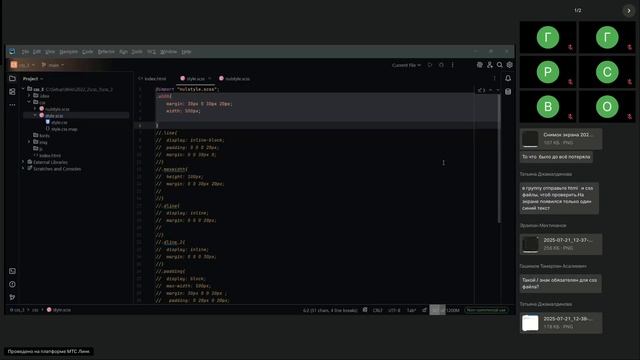The image size is (640, 360).
Task: Open the toolbar More Actions menu next to Debug
Action: (x=452, y=65)
